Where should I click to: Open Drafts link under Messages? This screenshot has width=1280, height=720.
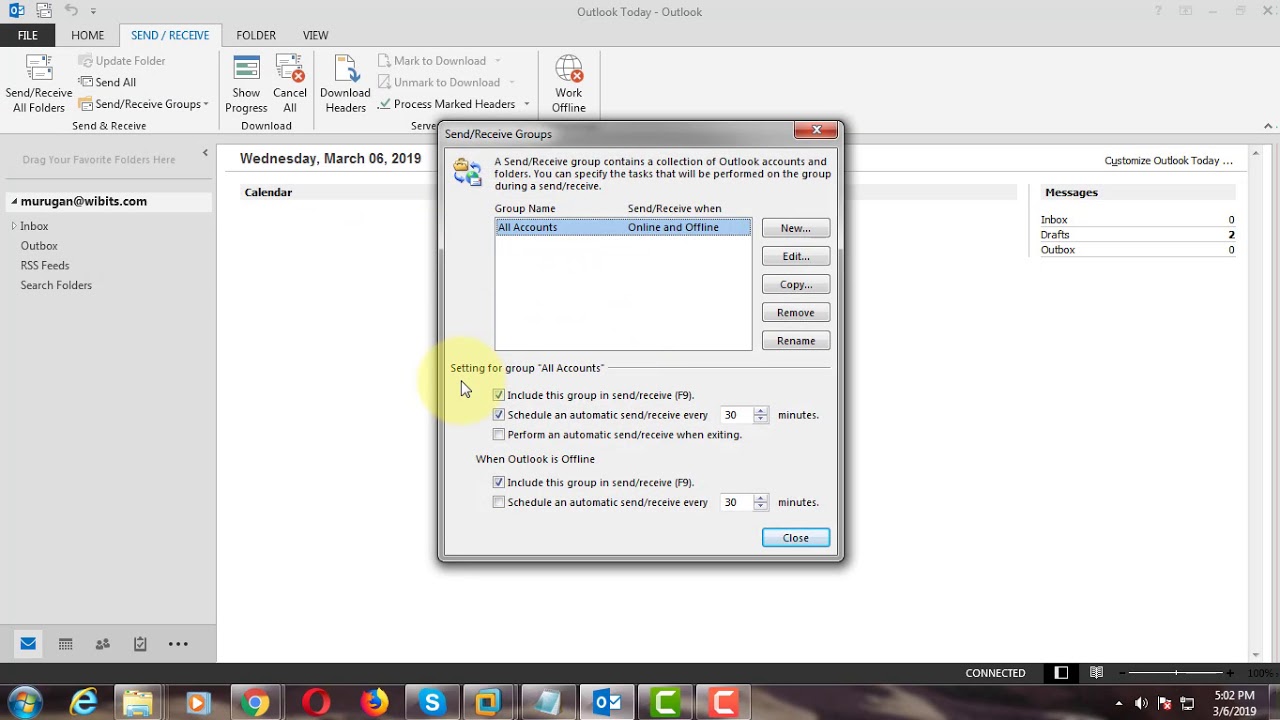[1055, 234]
